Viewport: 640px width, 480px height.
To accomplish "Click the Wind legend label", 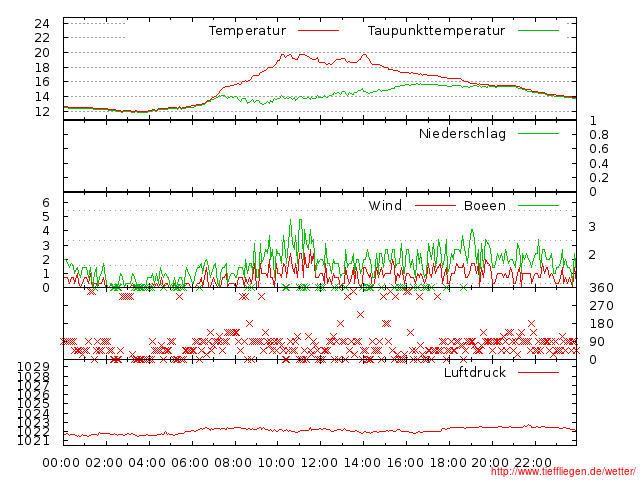I will click(385, 205).
